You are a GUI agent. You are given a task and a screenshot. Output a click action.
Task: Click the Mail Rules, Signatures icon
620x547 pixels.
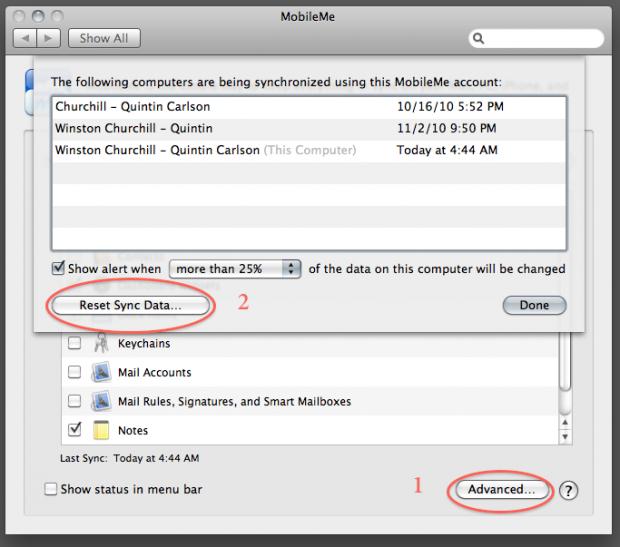coord(100,402)
